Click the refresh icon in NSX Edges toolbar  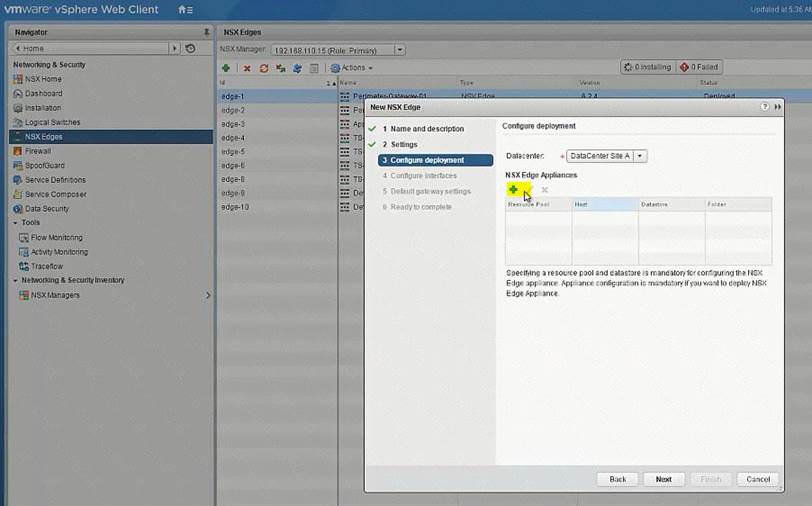(264, 68)
